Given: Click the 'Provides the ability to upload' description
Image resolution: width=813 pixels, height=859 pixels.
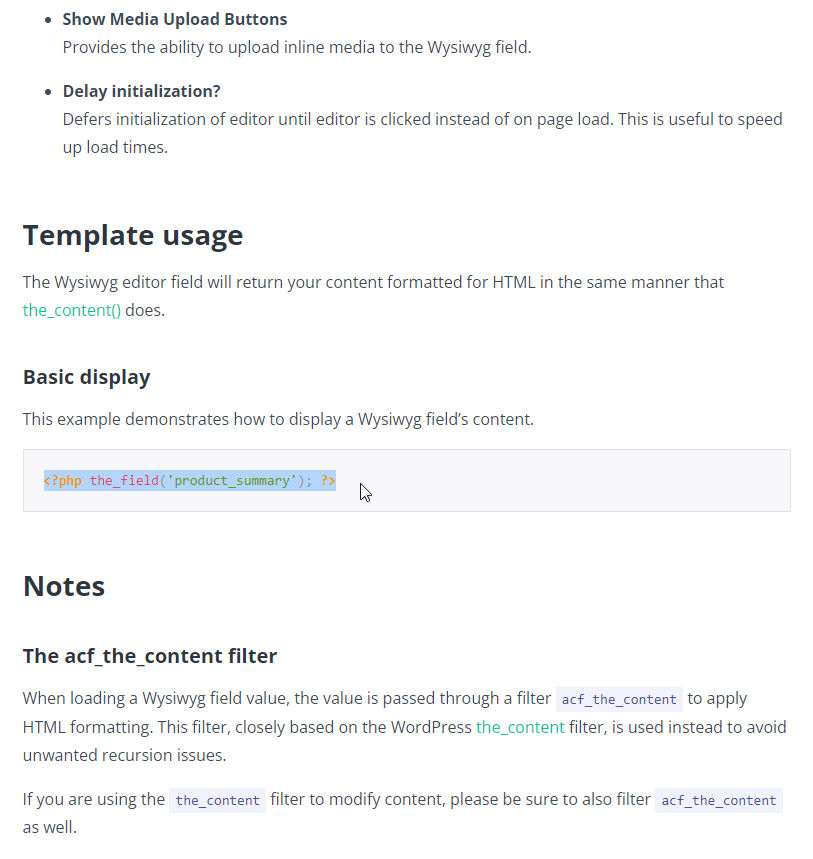Looking at the screenshot, I should (297, 47).
